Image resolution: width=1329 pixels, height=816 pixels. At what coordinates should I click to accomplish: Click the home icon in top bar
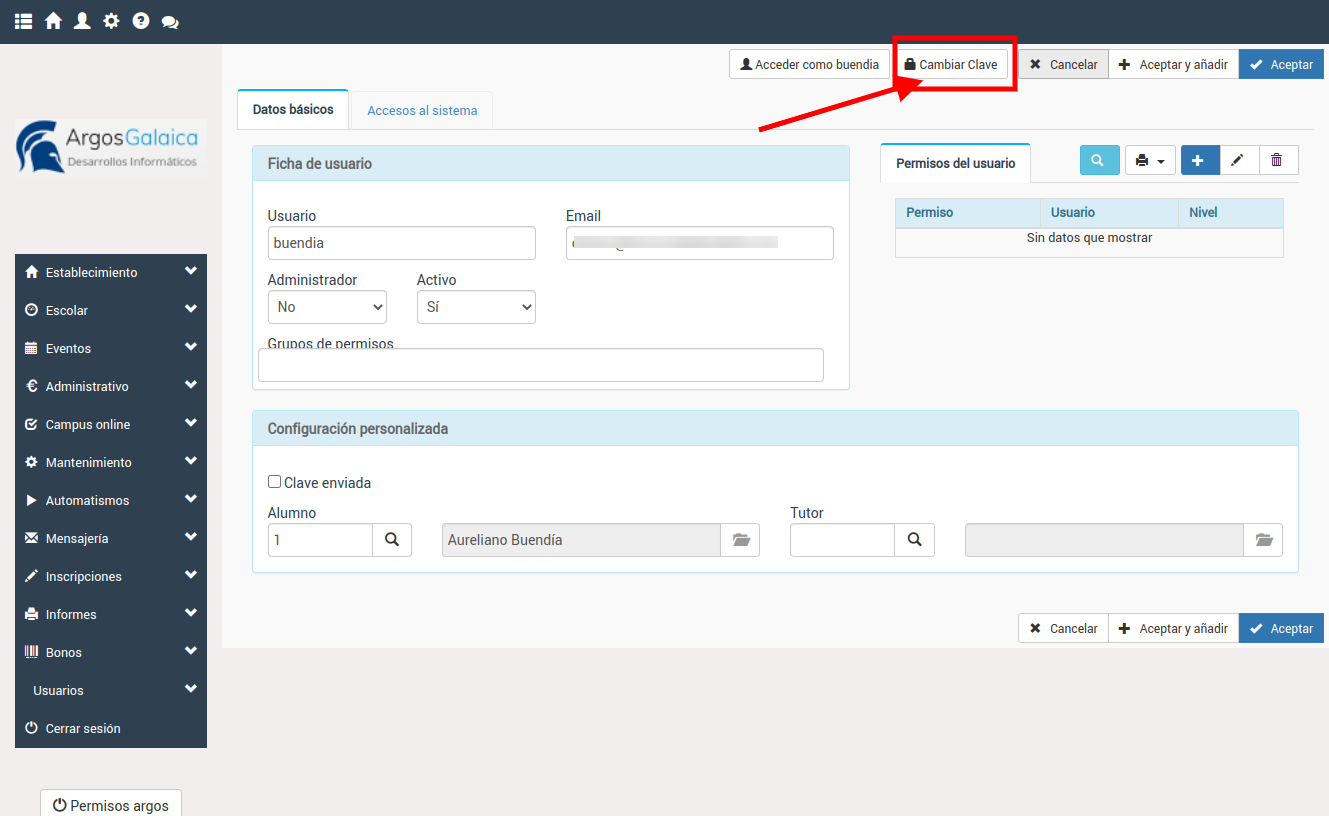[53, 21]
